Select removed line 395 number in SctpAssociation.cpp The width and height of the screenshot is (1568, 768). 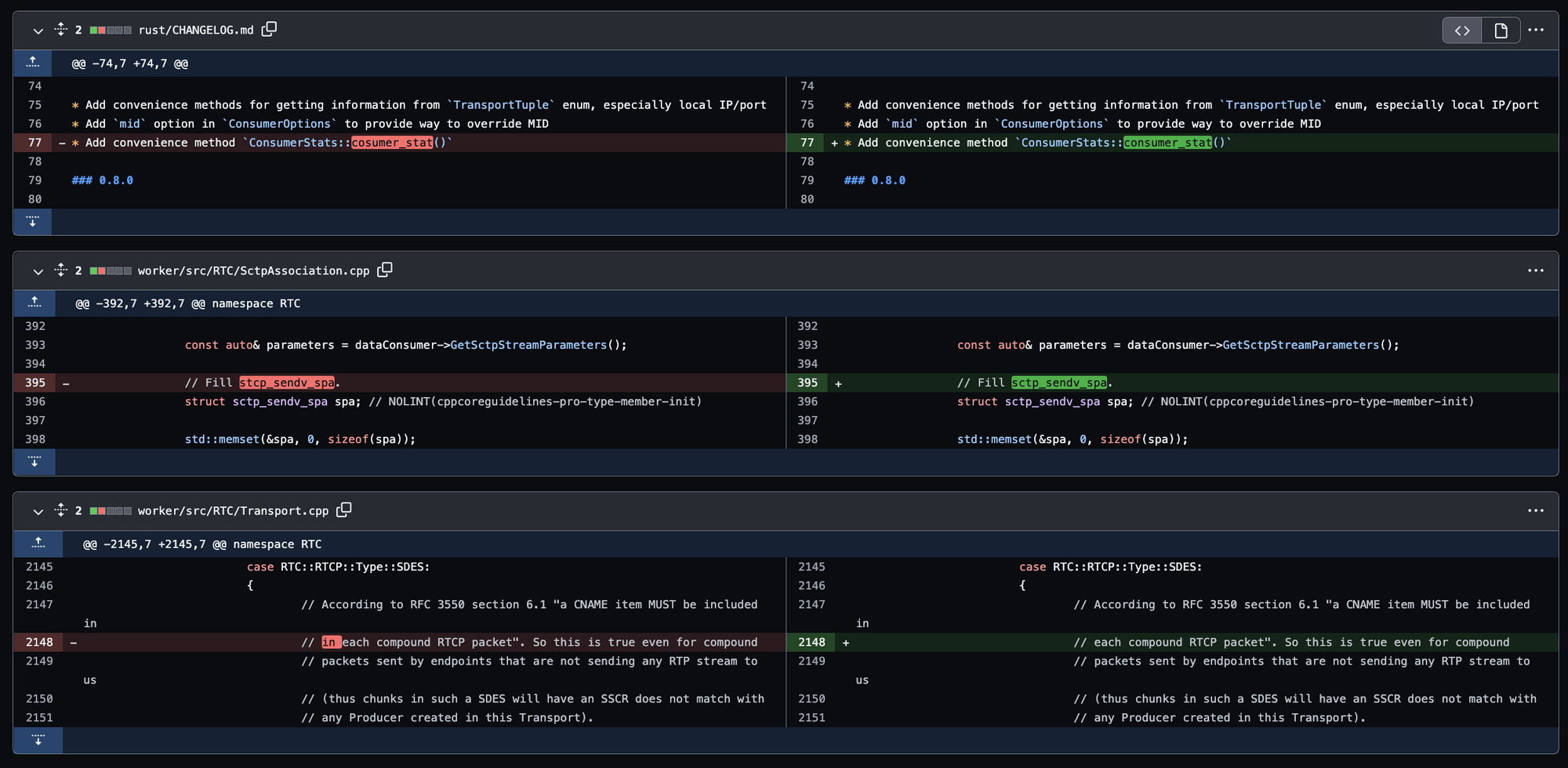[x=35, y=382]
